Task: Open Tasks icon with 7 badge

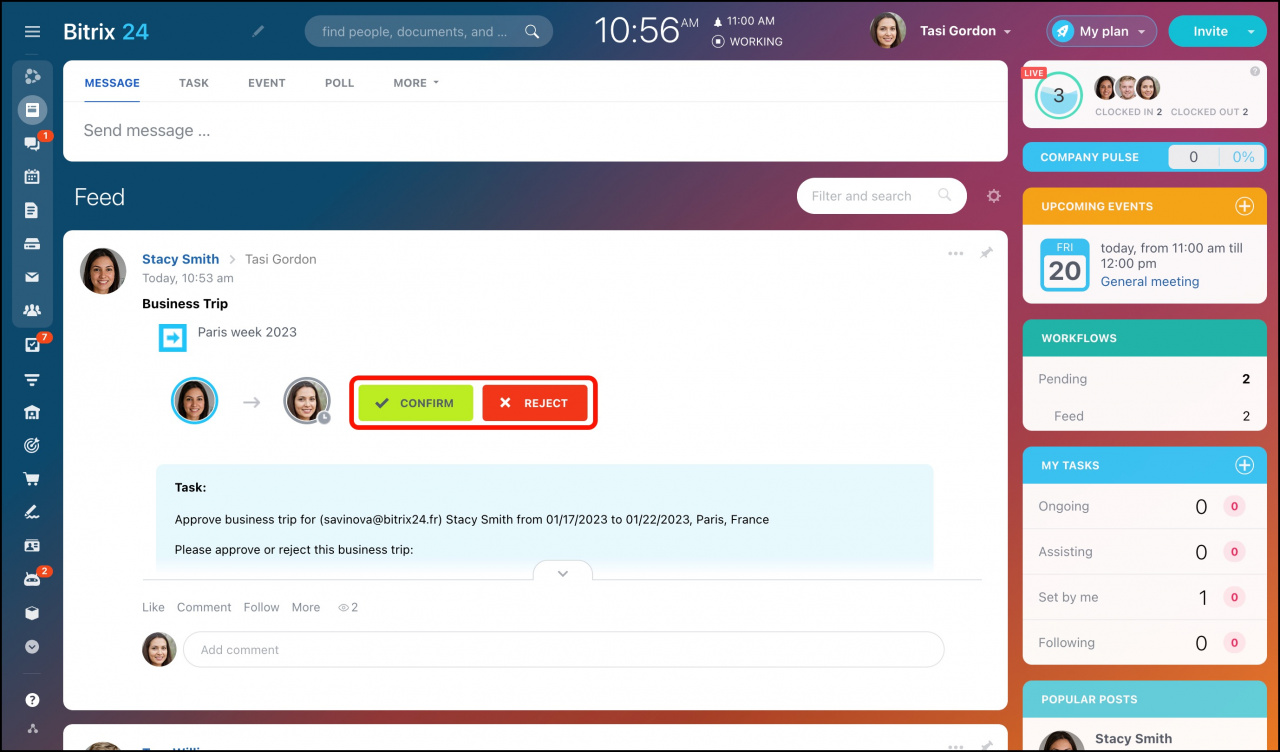Action: (x=32, y=345)
